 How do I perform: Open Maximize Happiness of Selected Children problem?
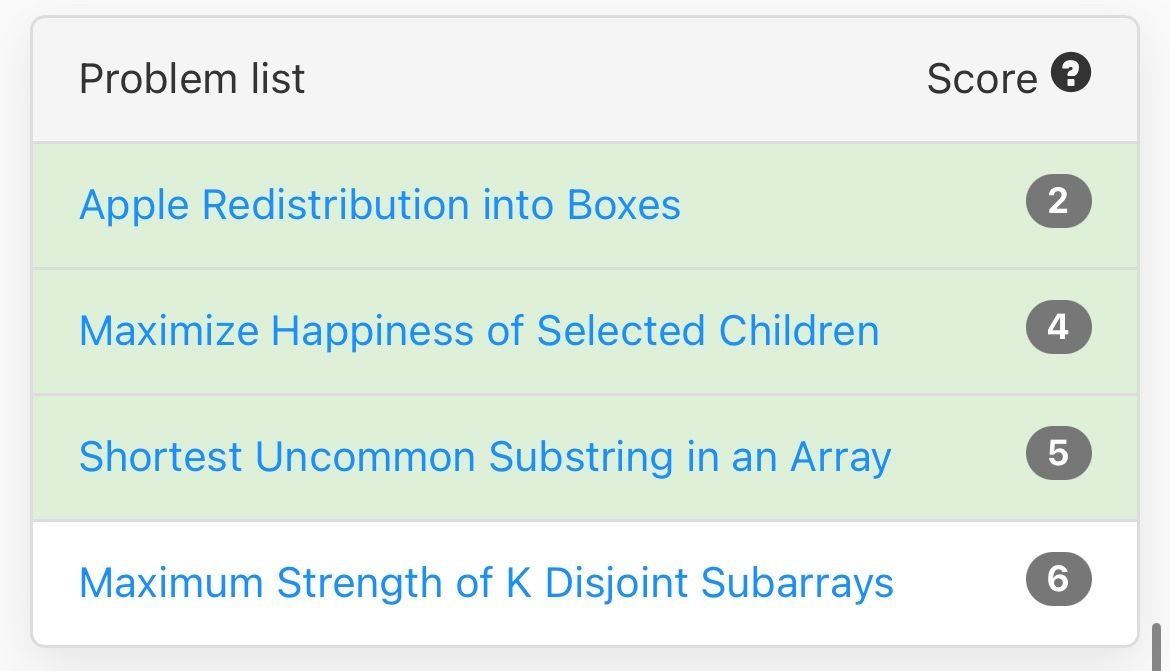pyautogui.click(x=479, y=331)
